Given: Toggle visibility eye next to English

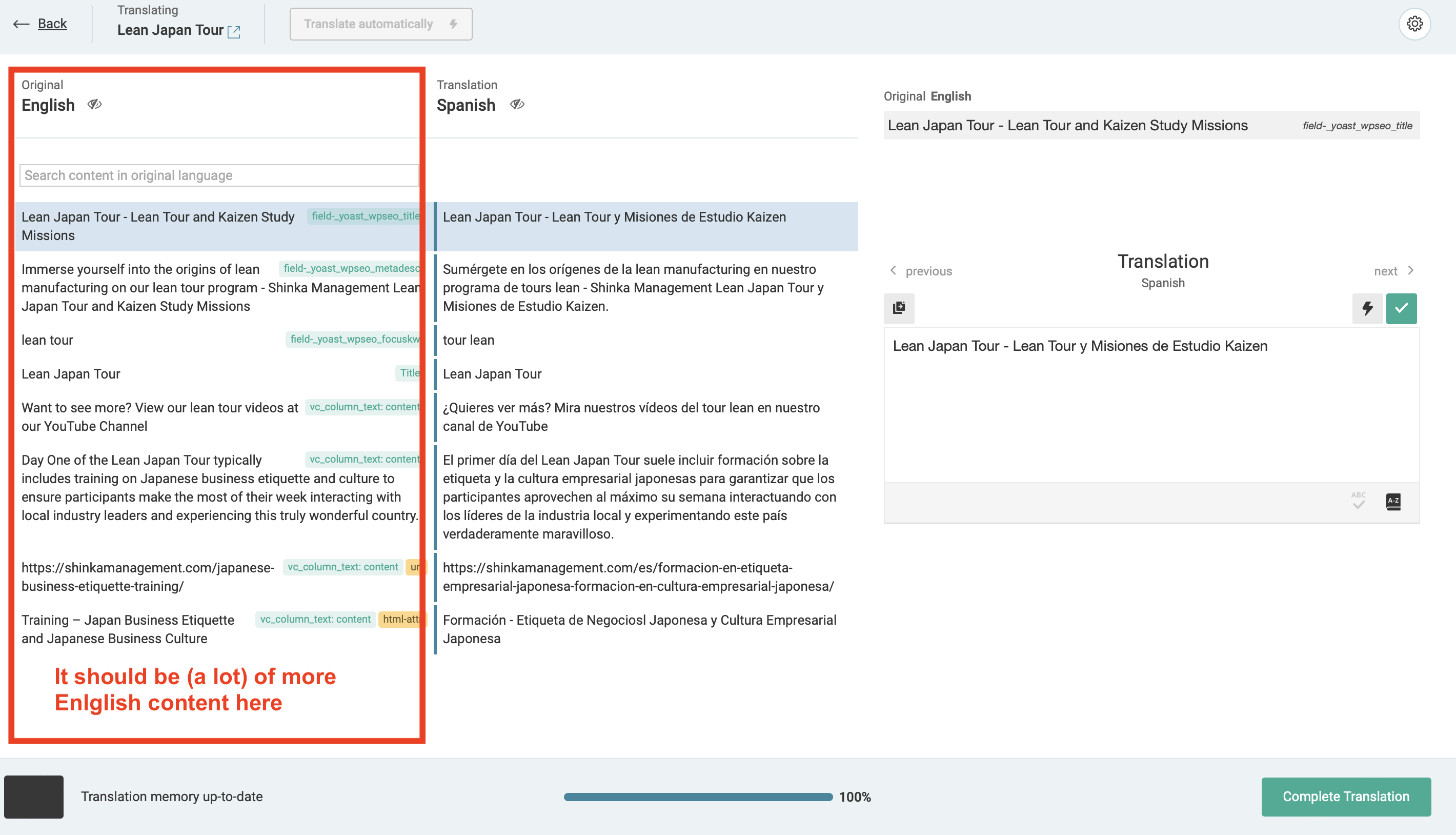Looking at the screenshot, I should click(x=94, y=105).
